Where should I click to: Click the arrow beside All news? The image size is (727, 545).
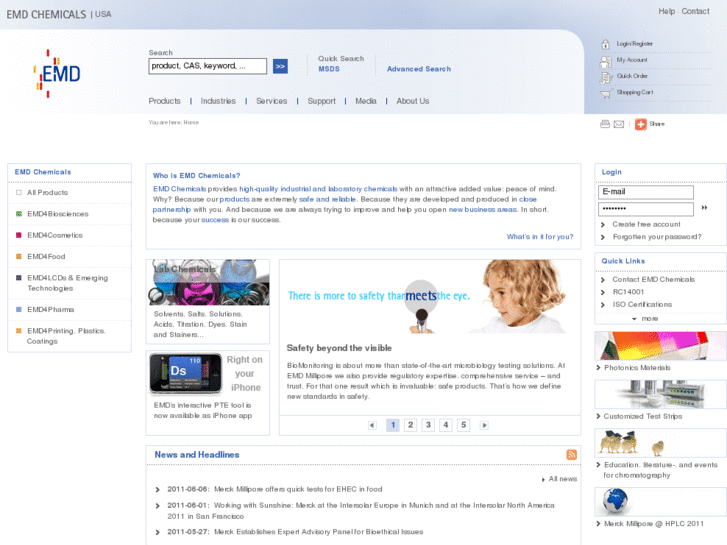543,480
